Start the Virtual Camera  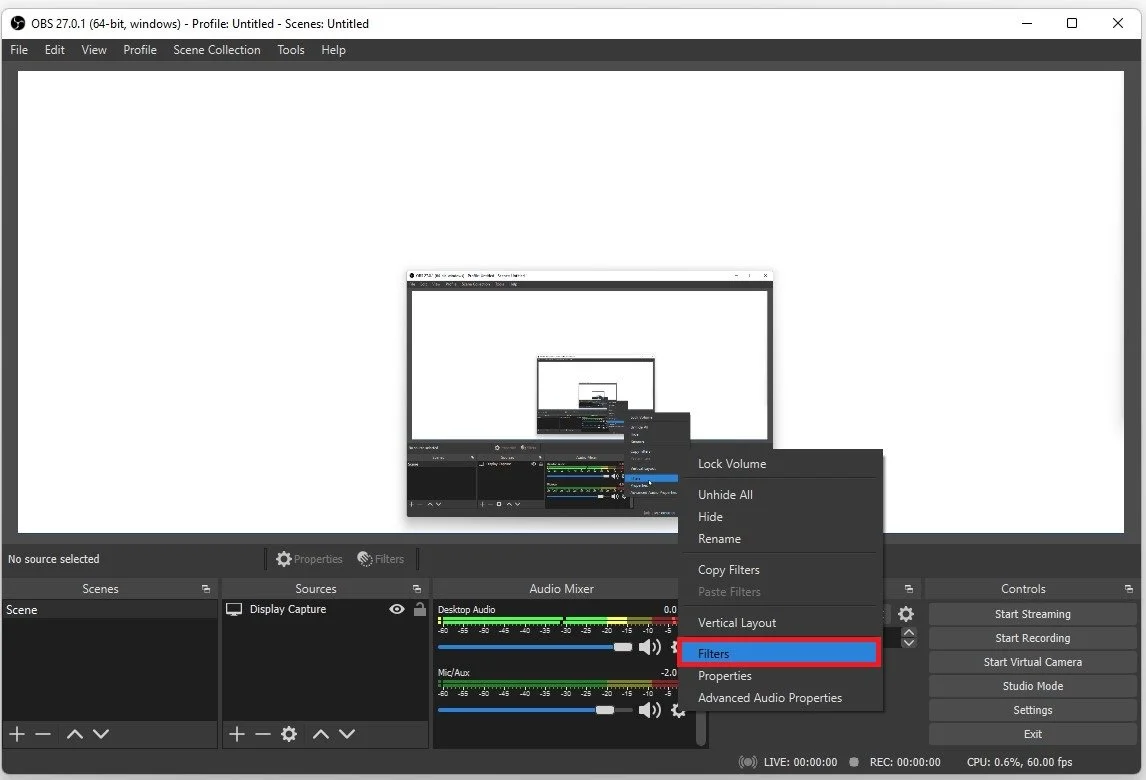1032,662
